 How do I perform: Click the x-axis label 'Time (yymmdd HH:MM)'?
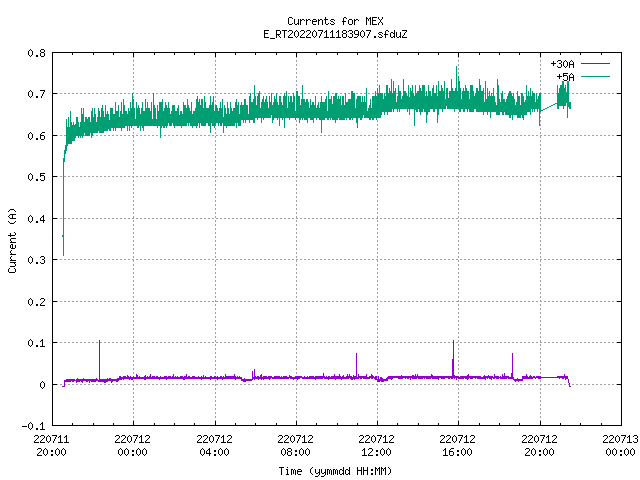pos(335,471)
